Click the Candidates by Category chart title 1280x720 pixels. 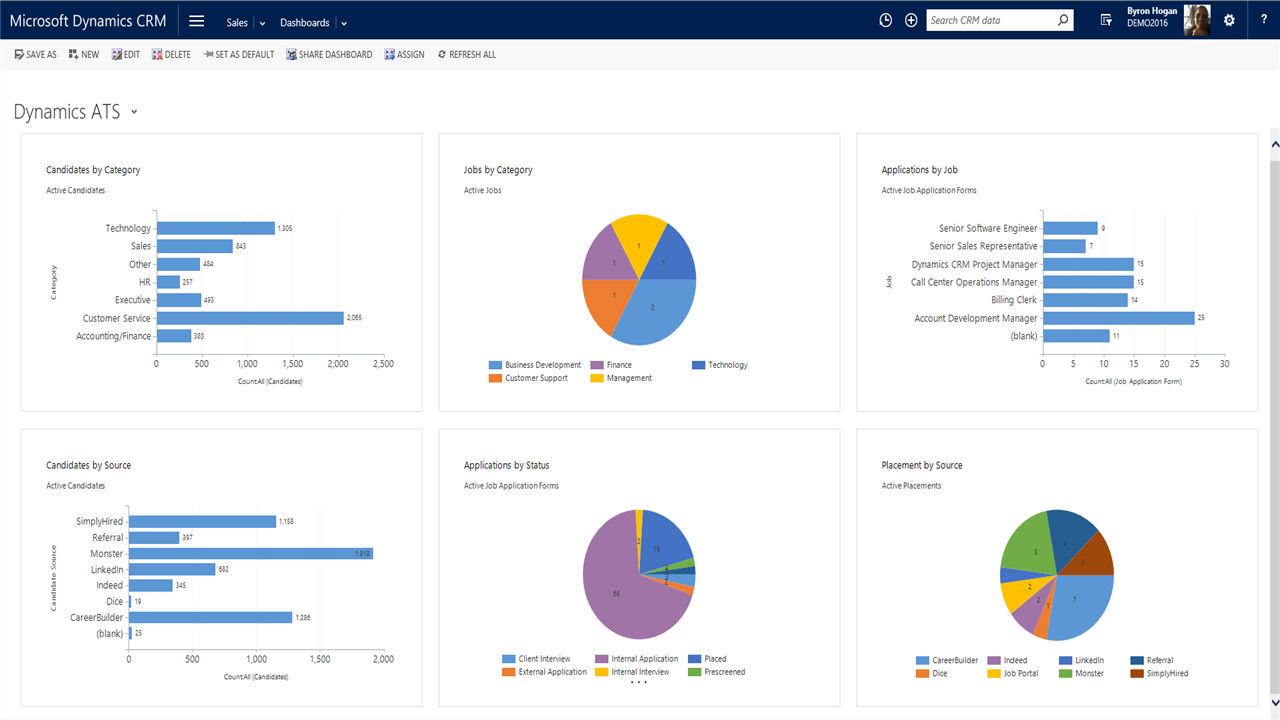[x=93, y=170]
